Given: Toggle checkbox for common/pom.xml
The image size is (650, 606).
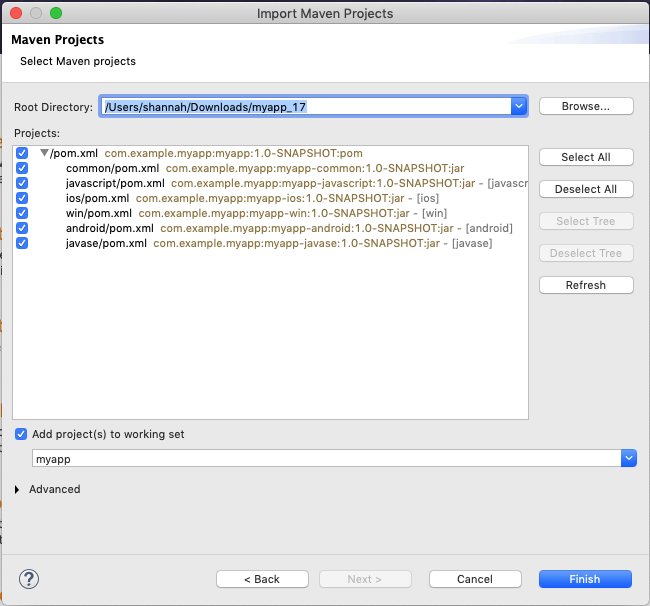Looking at the screenshot, I should click(22, 168).
